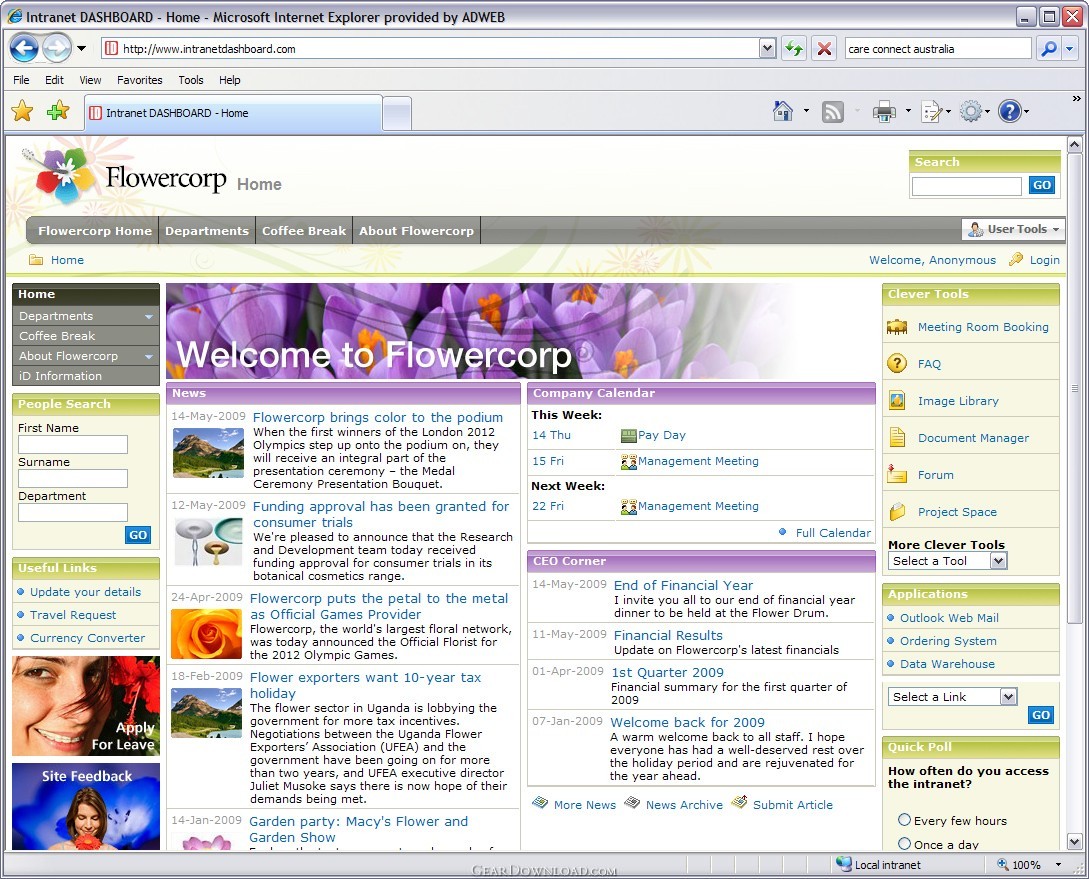Click the page vertical scrollbar thumb

click(1074, 389)
